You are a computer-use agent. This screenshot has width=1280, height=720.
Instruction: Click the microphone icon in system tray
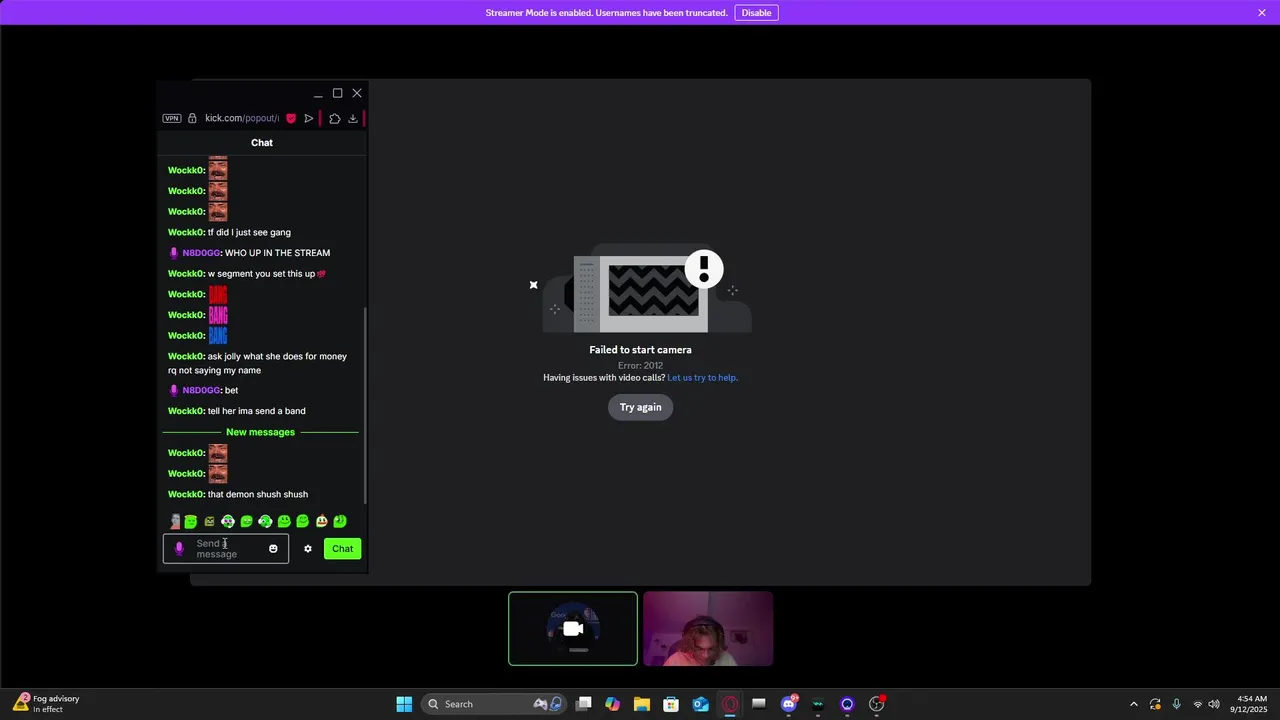[1176, 704]
